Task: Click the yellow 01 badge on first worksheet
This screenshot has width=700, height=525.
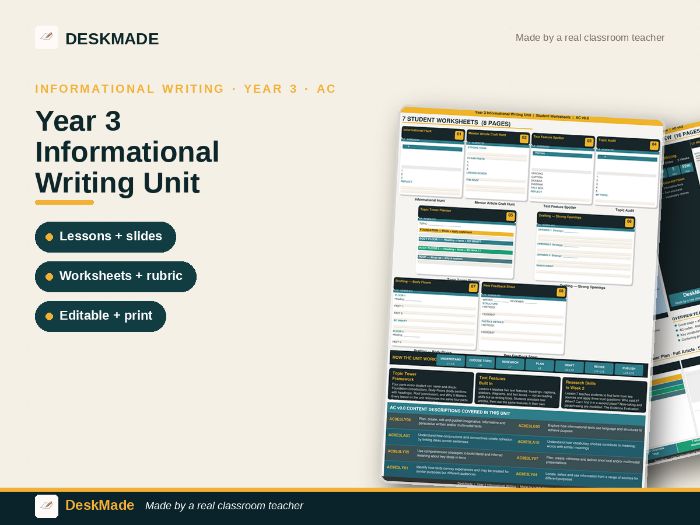Action: (x=458, y=135)
